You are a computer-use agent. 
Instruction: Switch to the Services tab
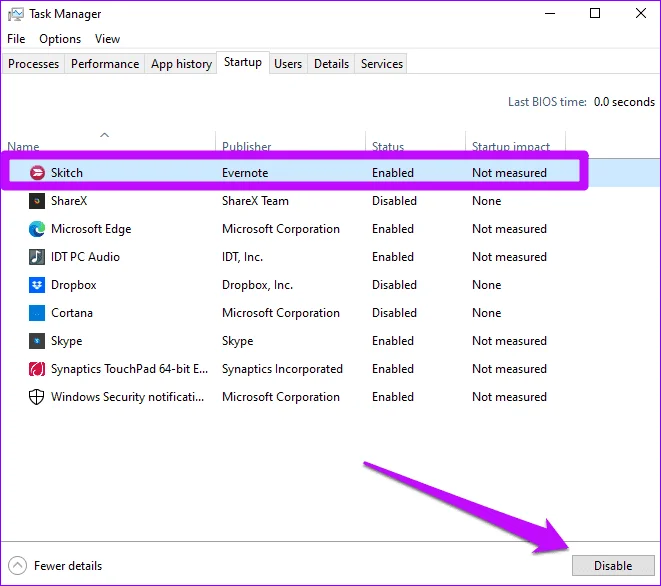[x=382, y=64]
